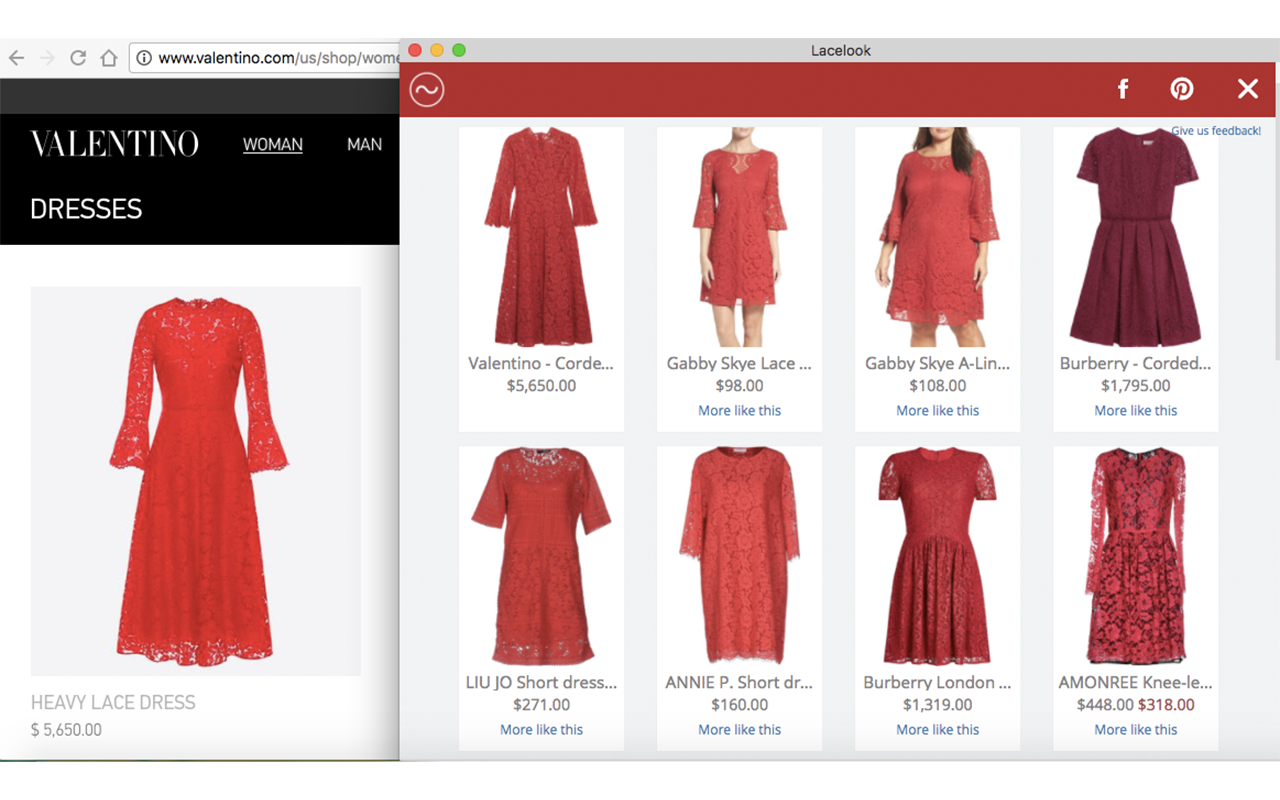Open the LIU JO Short dress thumbnail
This screenshot has width=1280, height=800.
[541, 555]
